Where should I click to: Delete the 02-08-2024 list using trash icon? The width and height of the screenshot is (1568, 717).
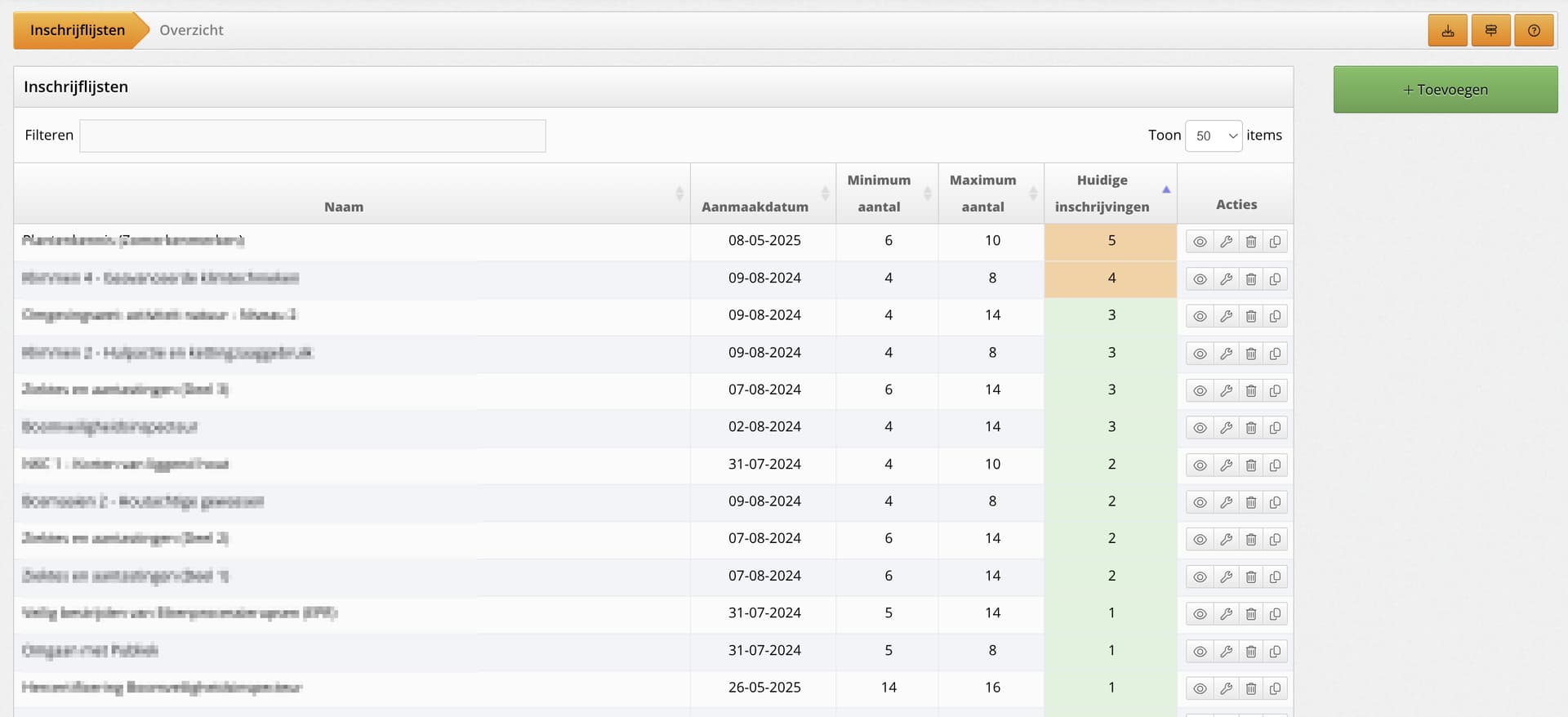tap(1250, 428)
